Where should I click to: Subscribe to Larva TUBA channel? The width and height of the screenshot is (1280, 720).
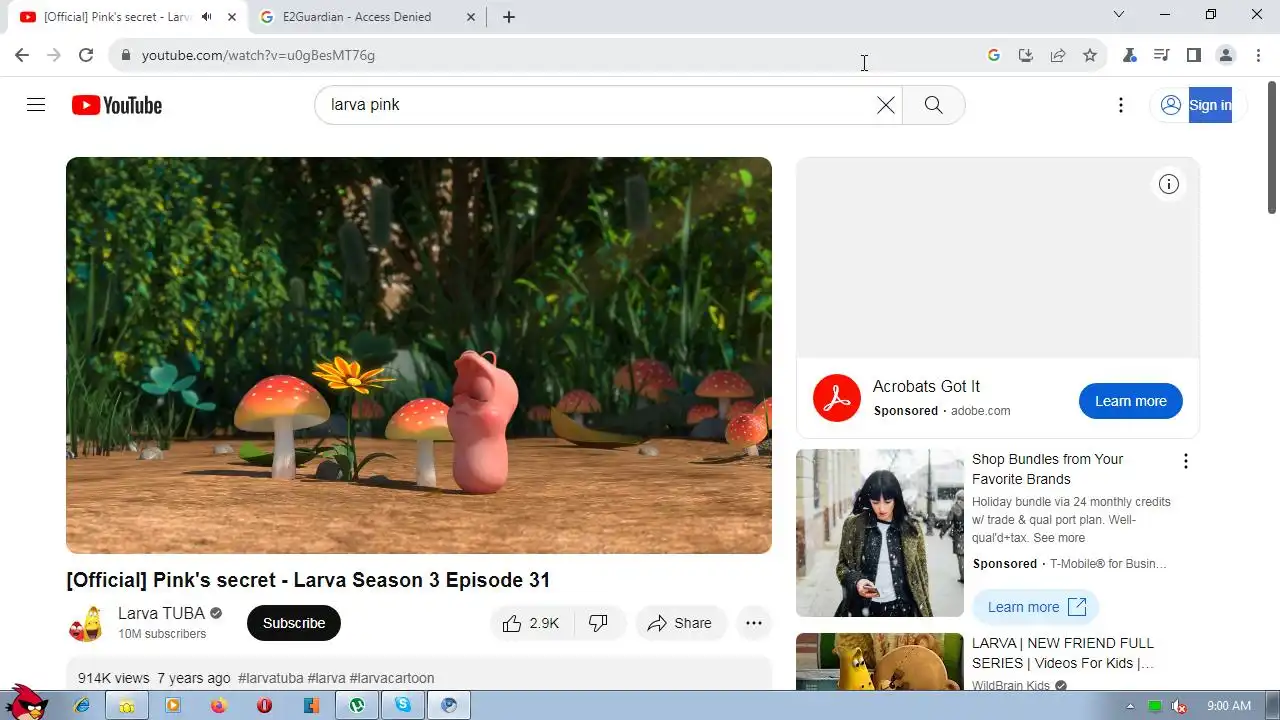tap(294, 623)
